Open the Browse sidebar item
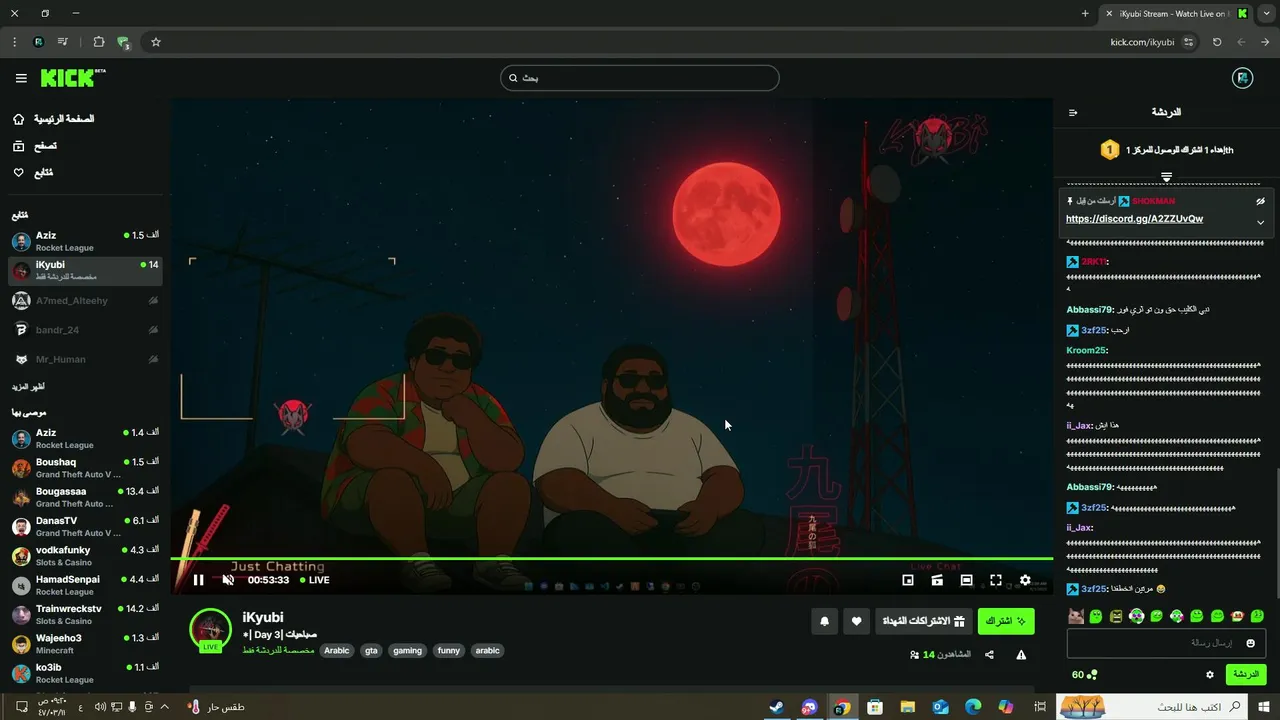 pyautogui.click(x=35, y=146)
